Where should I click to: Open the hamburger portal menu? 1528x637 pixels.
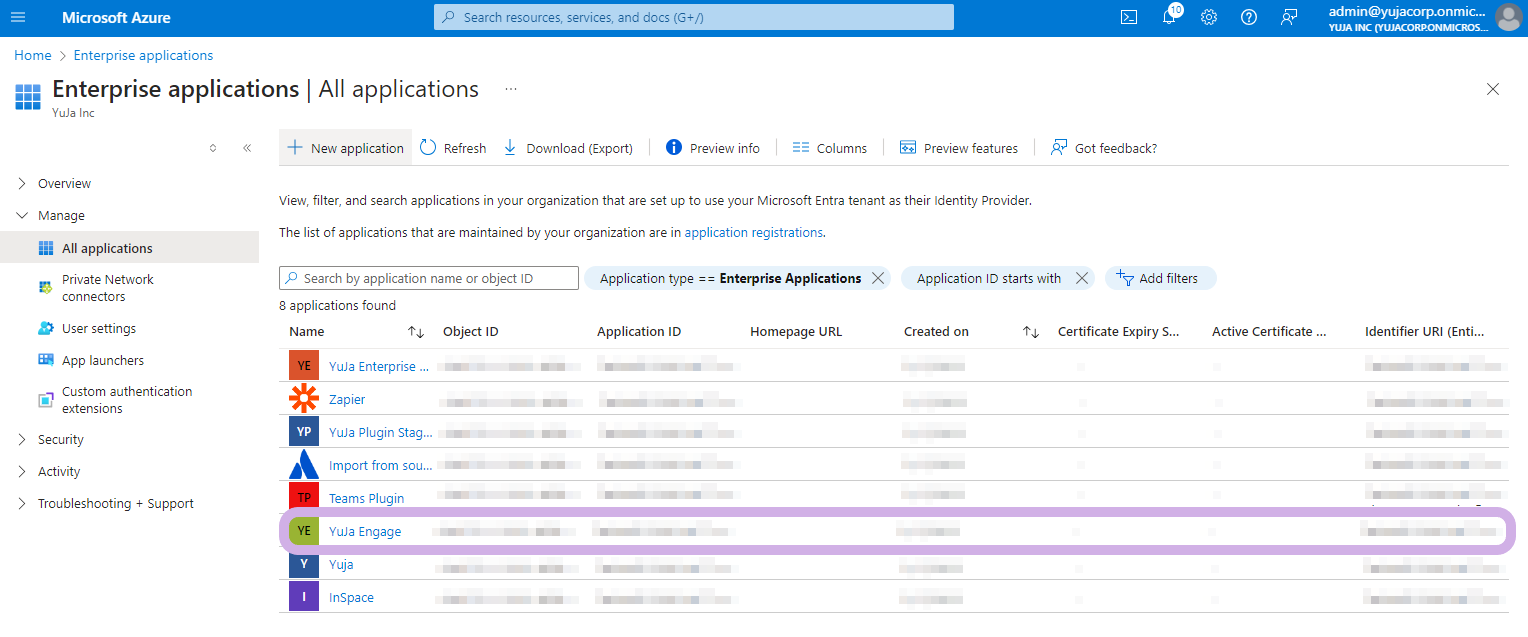[18, 17]
